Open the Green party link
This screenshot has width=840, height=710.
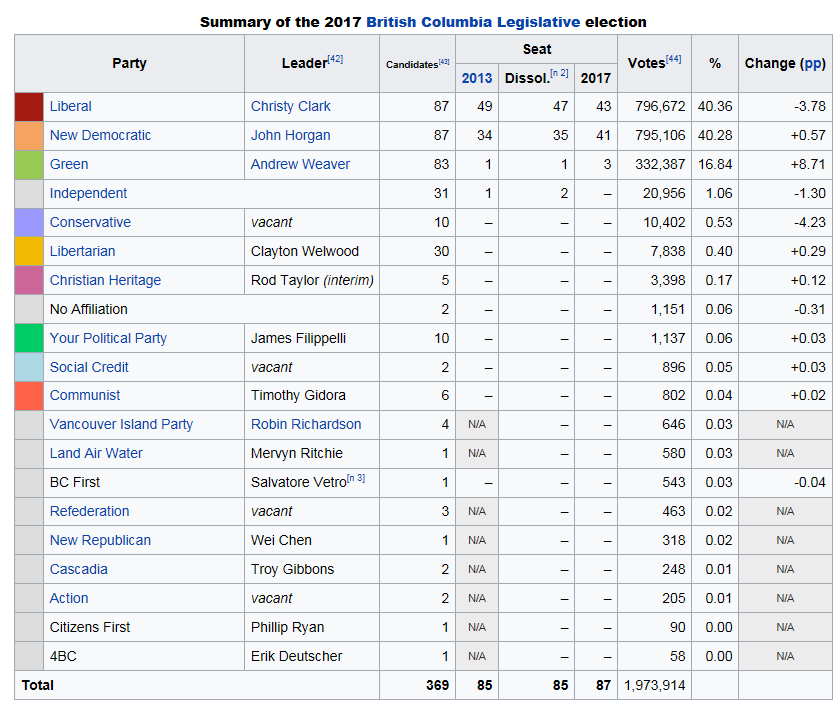pyautogui.click(x=69, y=164)
